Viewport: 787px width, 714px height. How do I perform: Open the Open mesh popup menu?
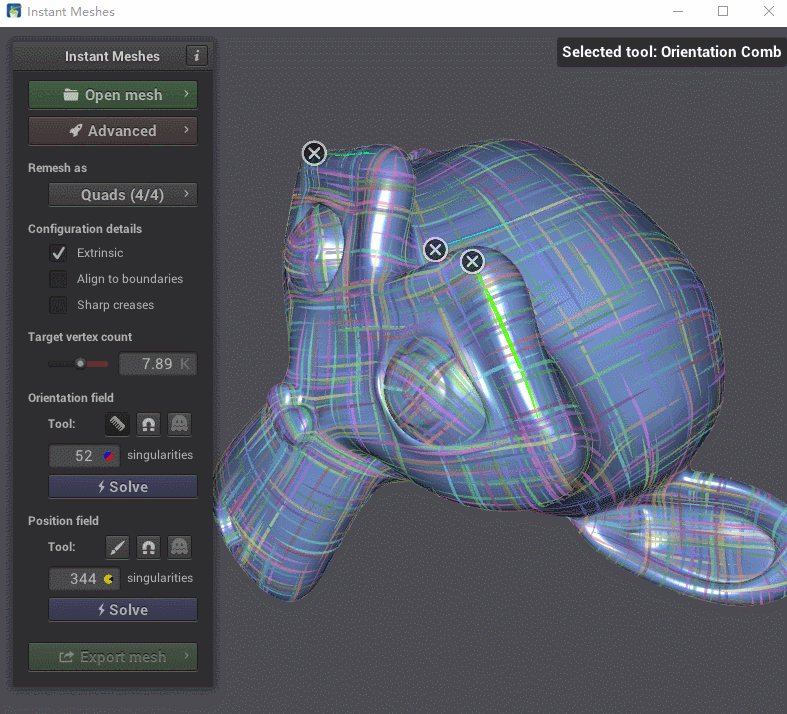(x=113, y=95)
